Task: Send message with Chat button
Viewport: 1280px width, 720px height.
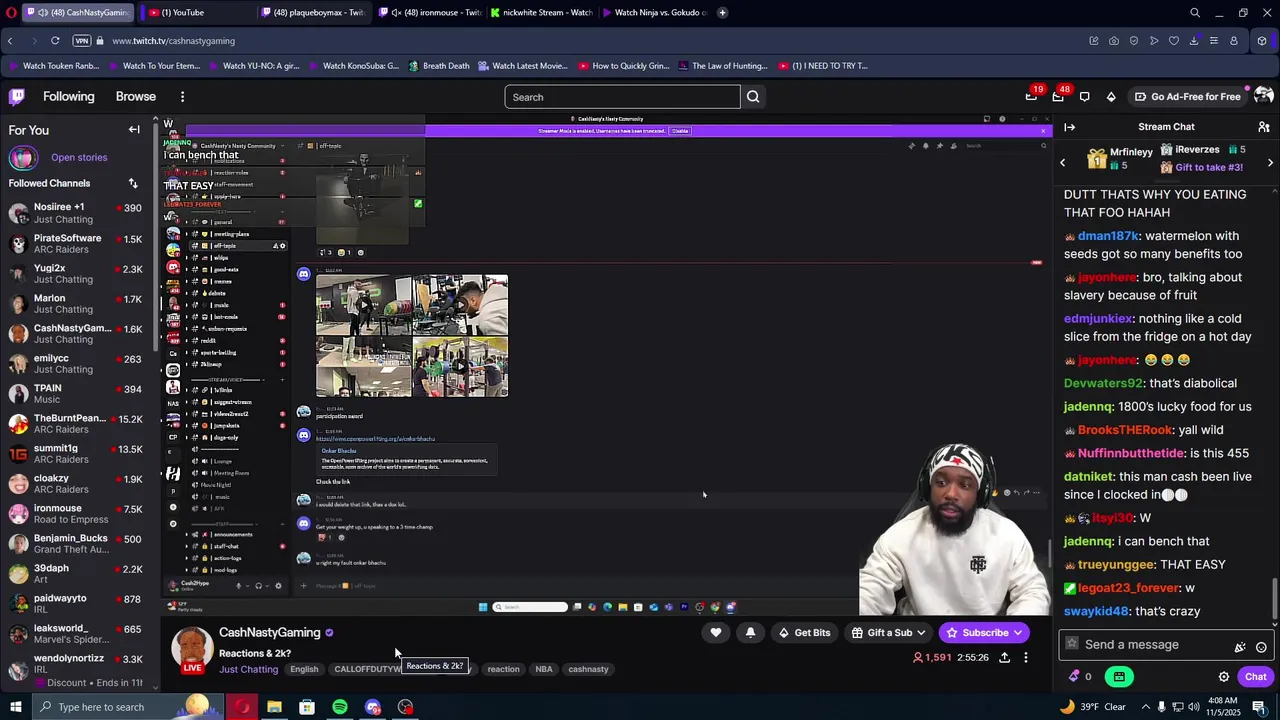Action: pos(1256,677)
